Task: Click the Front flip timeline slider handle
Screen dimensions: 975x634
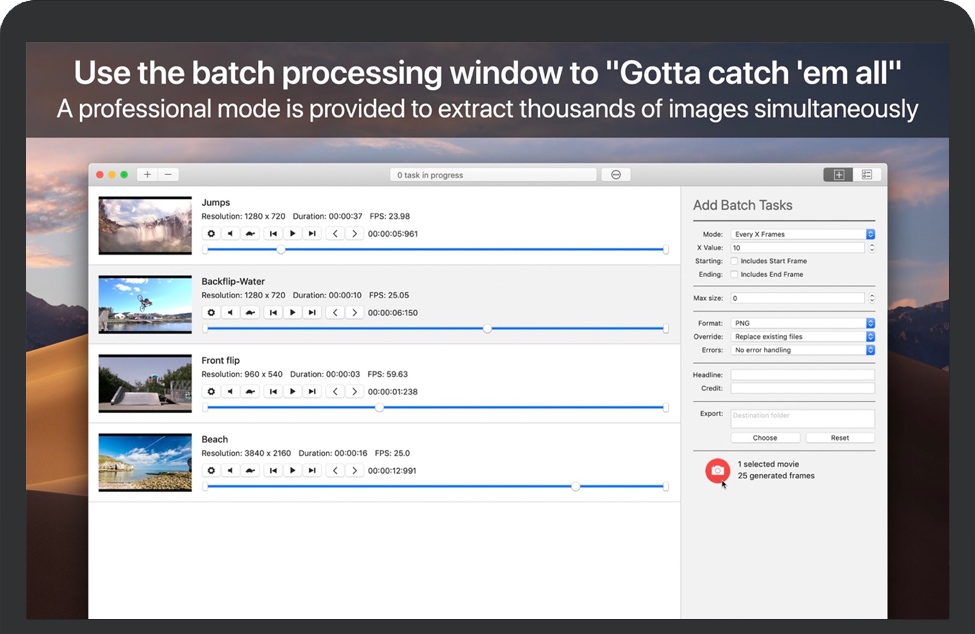Action: point(379,407)
